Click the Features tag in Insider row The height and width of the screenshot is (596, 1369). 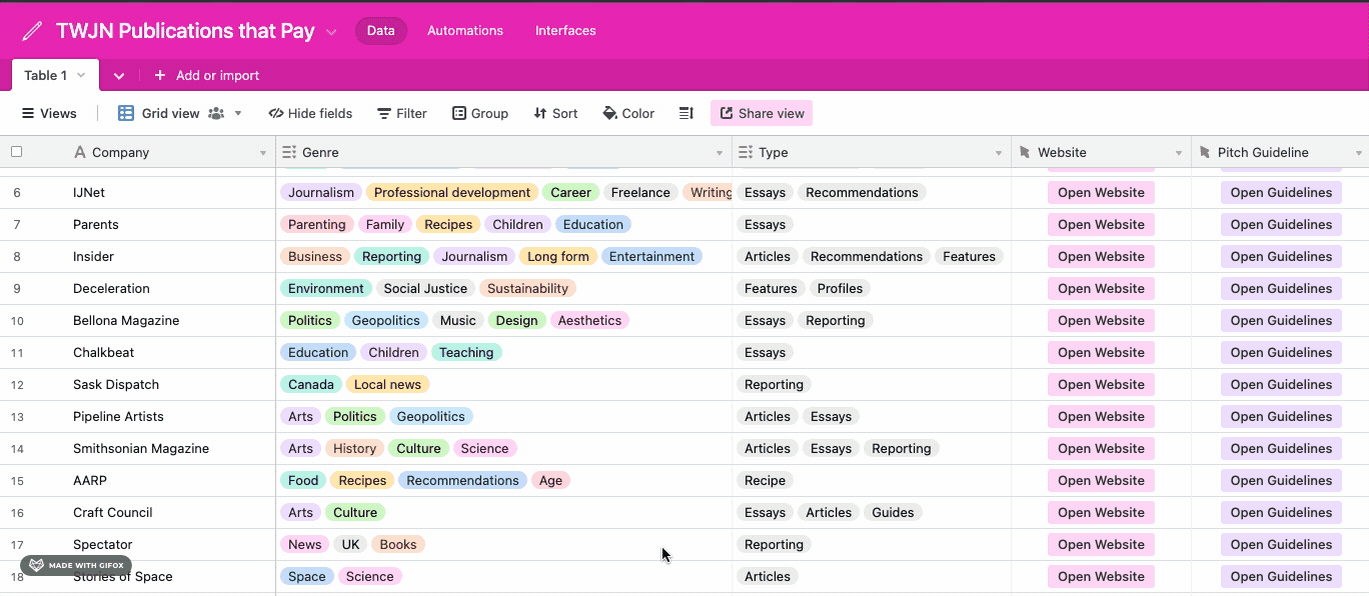coord(969,256)
